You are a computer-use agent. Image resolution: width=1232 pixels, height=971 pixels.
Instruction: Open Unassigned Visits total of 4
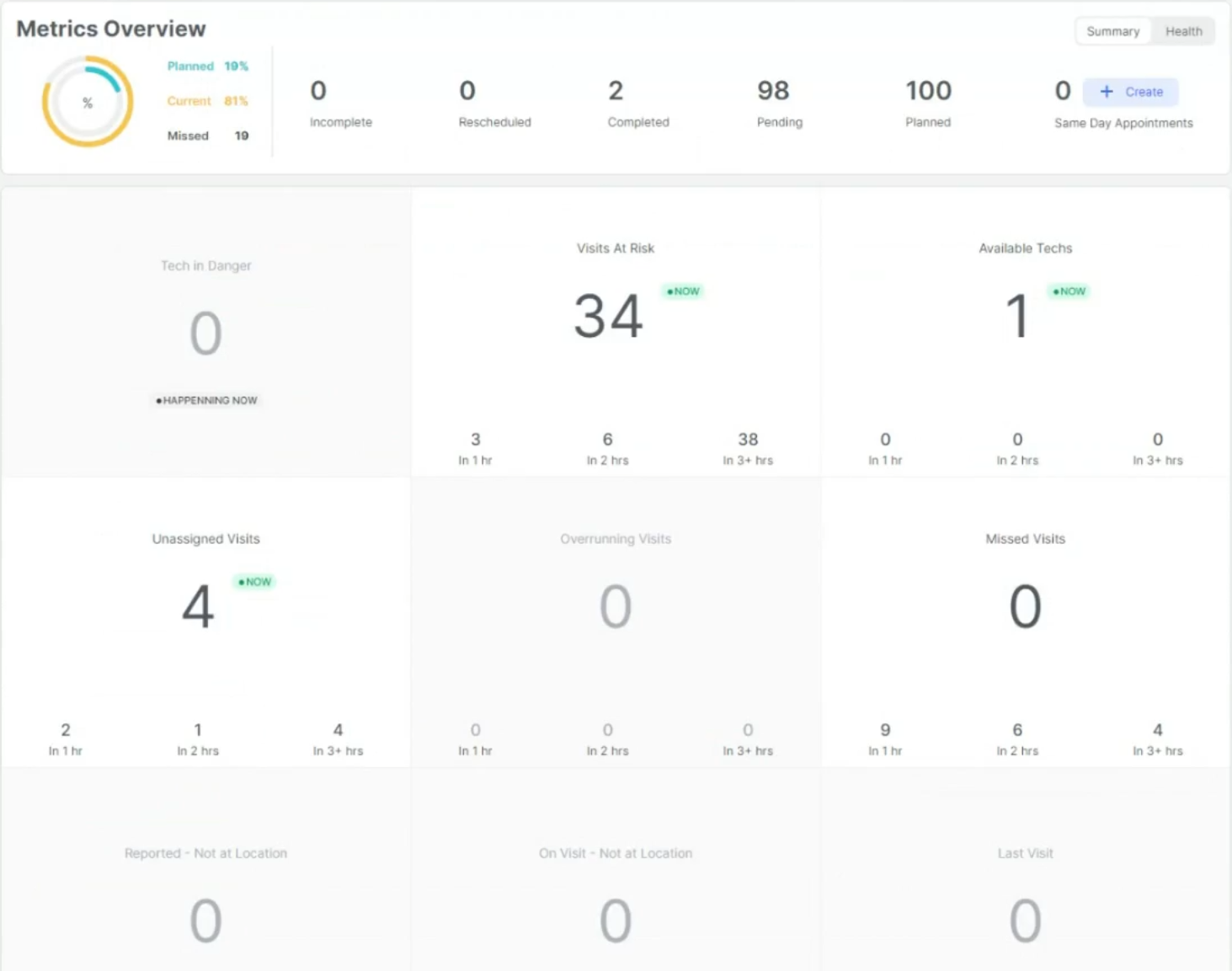click(x=198, y=606)
